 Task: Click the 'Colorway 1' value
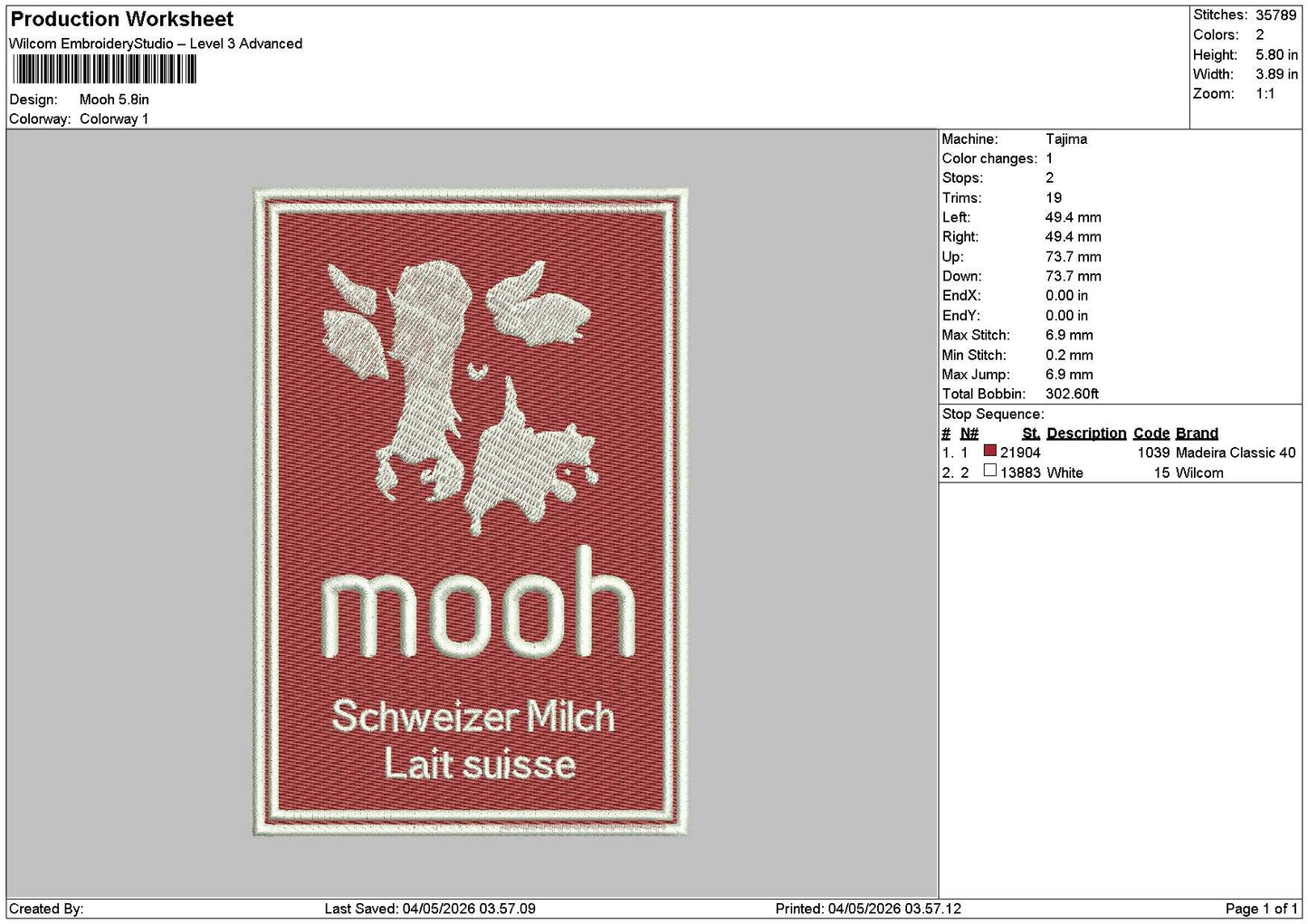point(114,119)
